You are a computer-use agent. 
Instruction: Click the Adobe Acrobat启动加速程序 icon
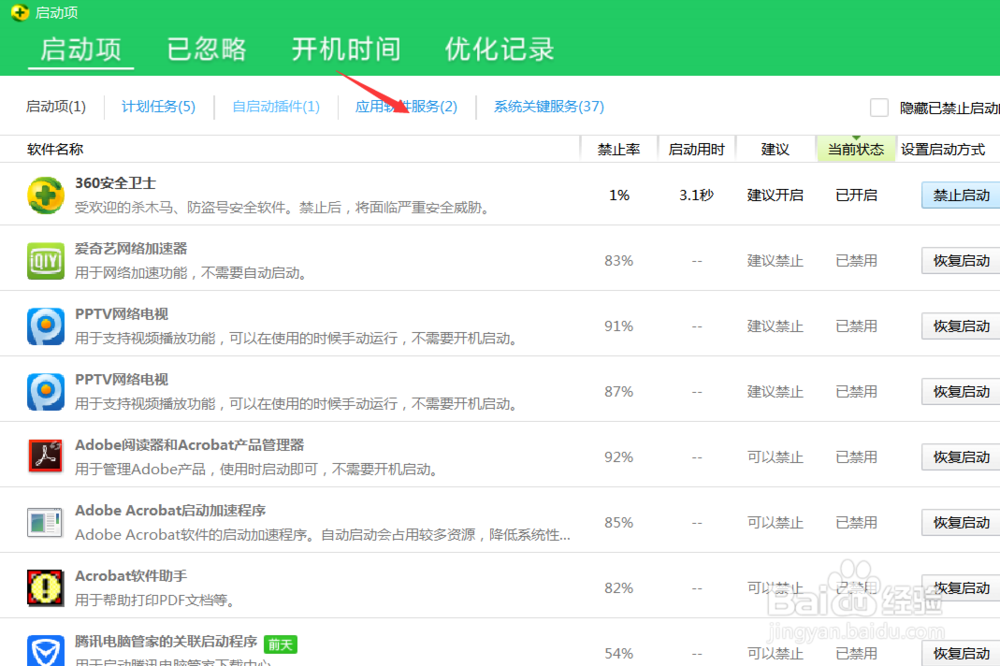click(44, 521)
